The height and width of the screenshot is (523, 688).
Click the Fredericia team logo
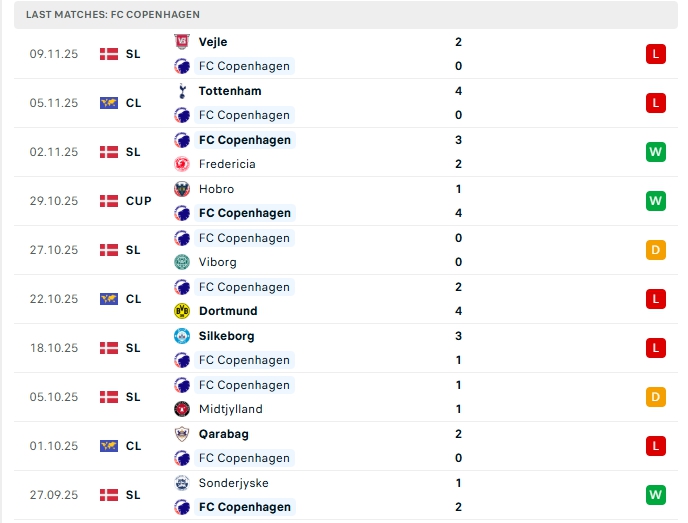[182, 164]
